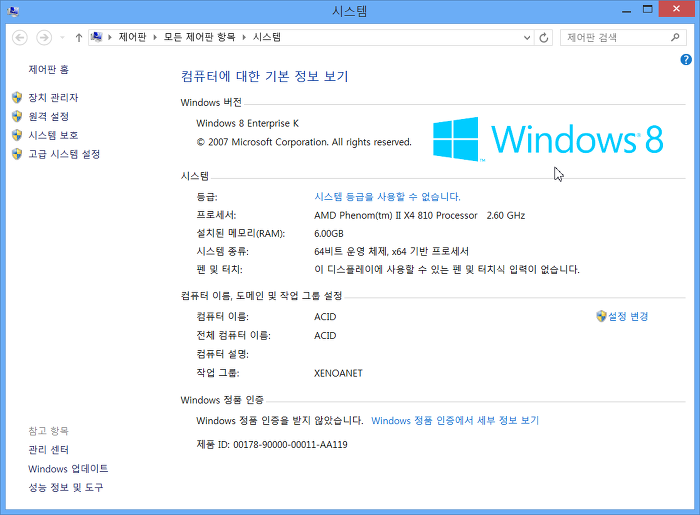Click the Windows 8 logo image
The height and width of the screenshot is (515, 700).
tap(548, 139)
